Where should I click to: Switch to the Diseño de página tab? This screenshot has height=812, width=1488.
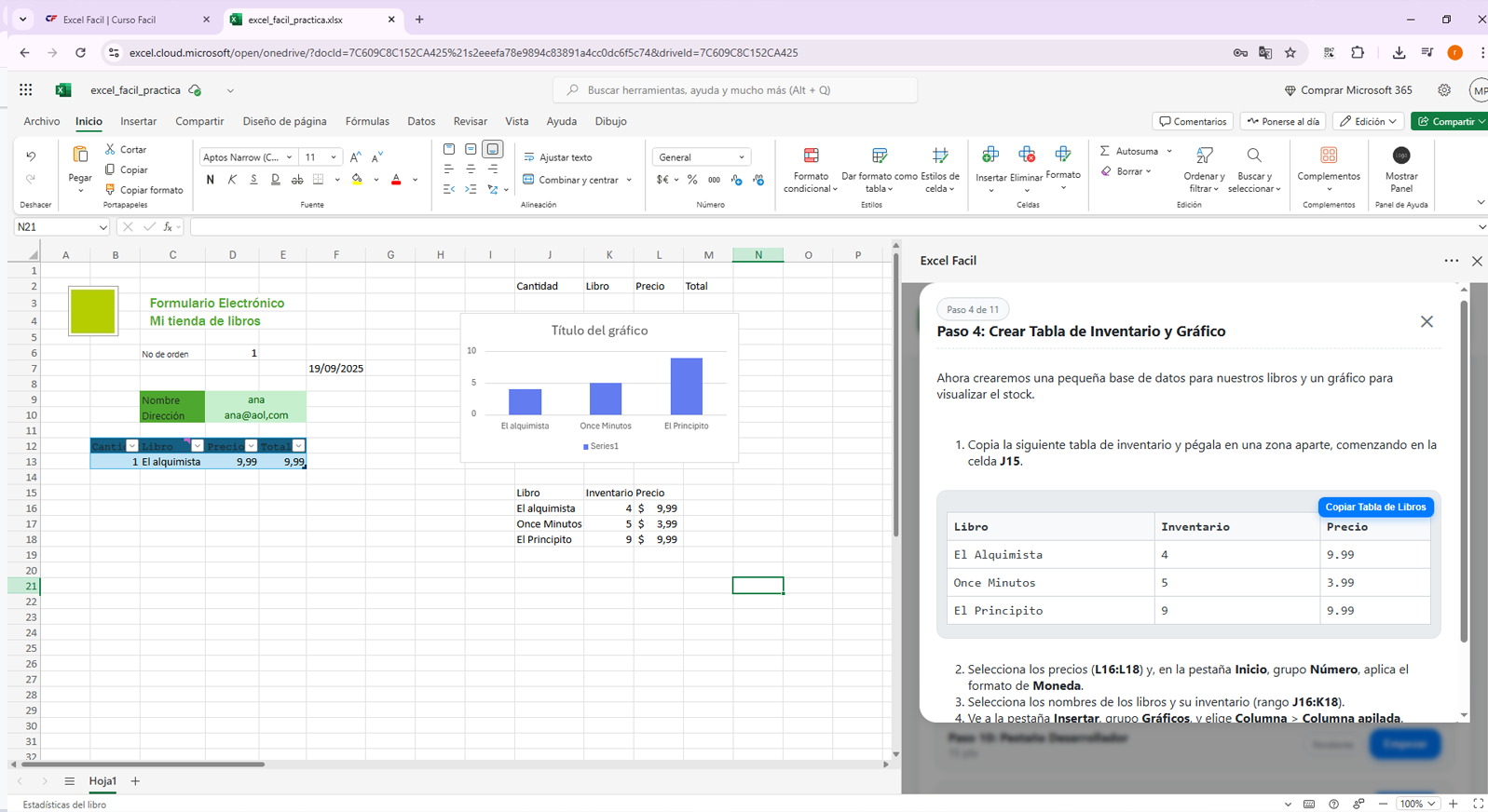tap(284, 121)
